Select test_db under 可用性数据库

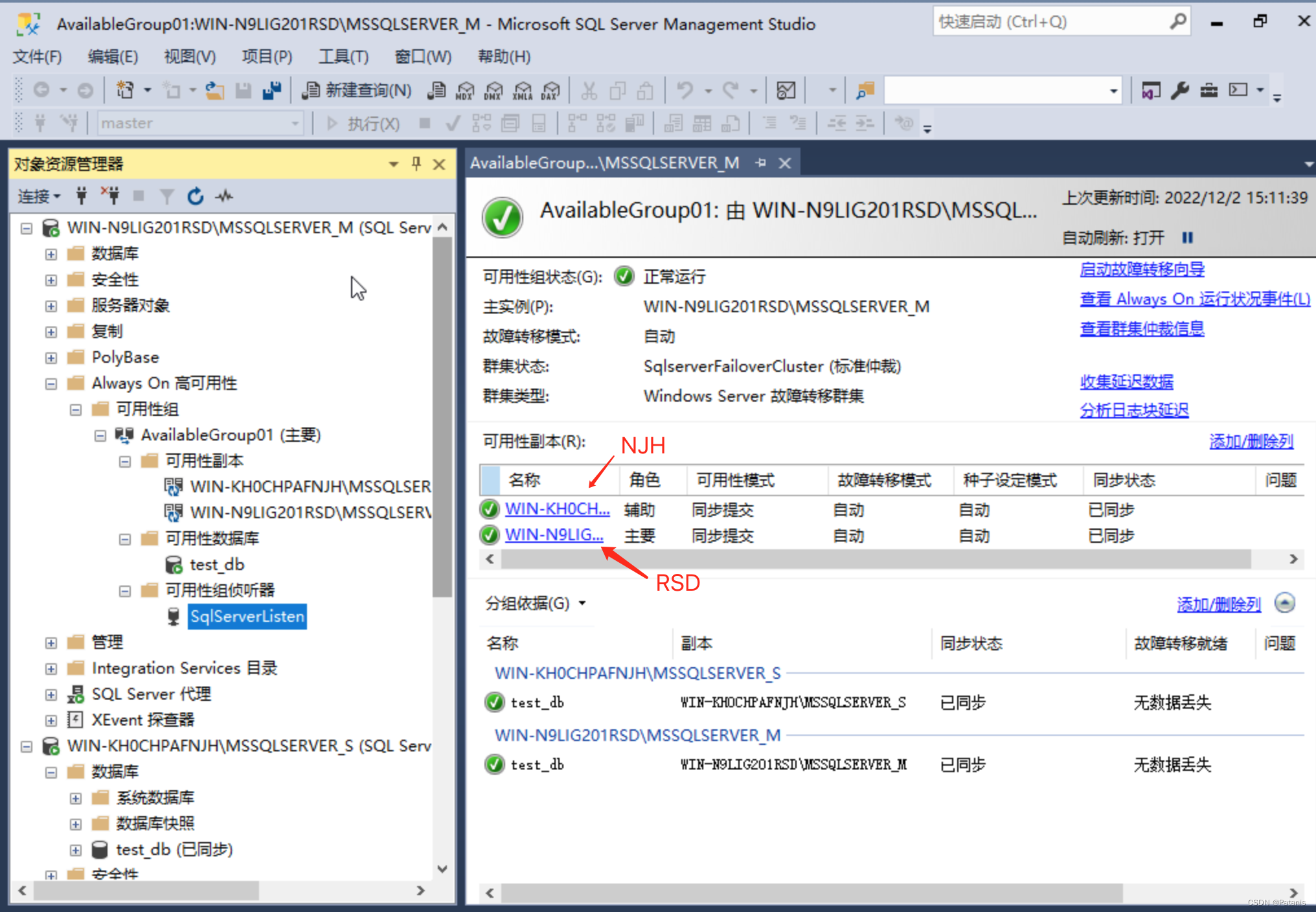[x=217, y=565]
